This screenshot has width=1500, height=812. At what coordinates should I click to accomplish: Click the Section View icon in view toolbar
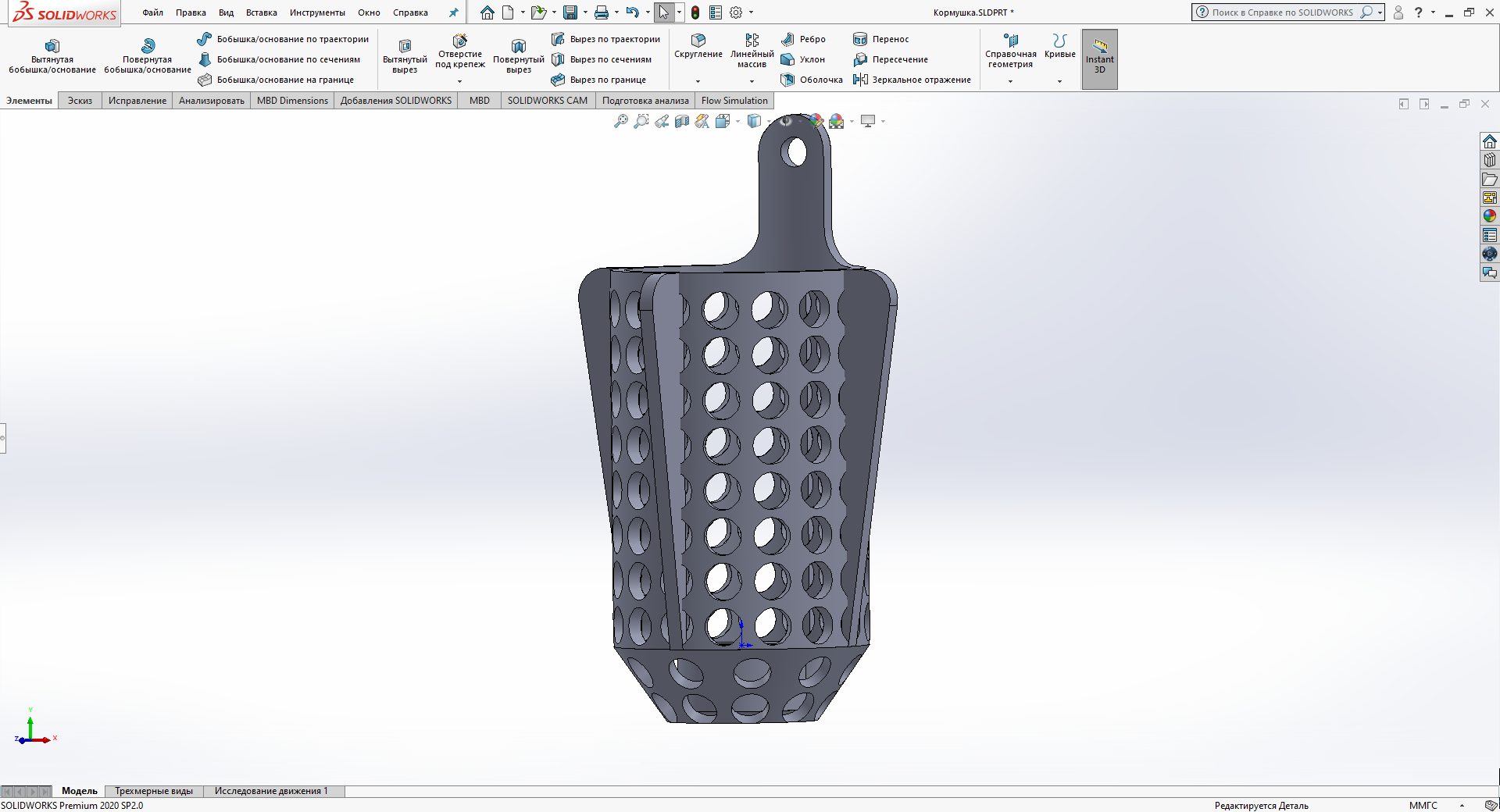tap(682, 121)
